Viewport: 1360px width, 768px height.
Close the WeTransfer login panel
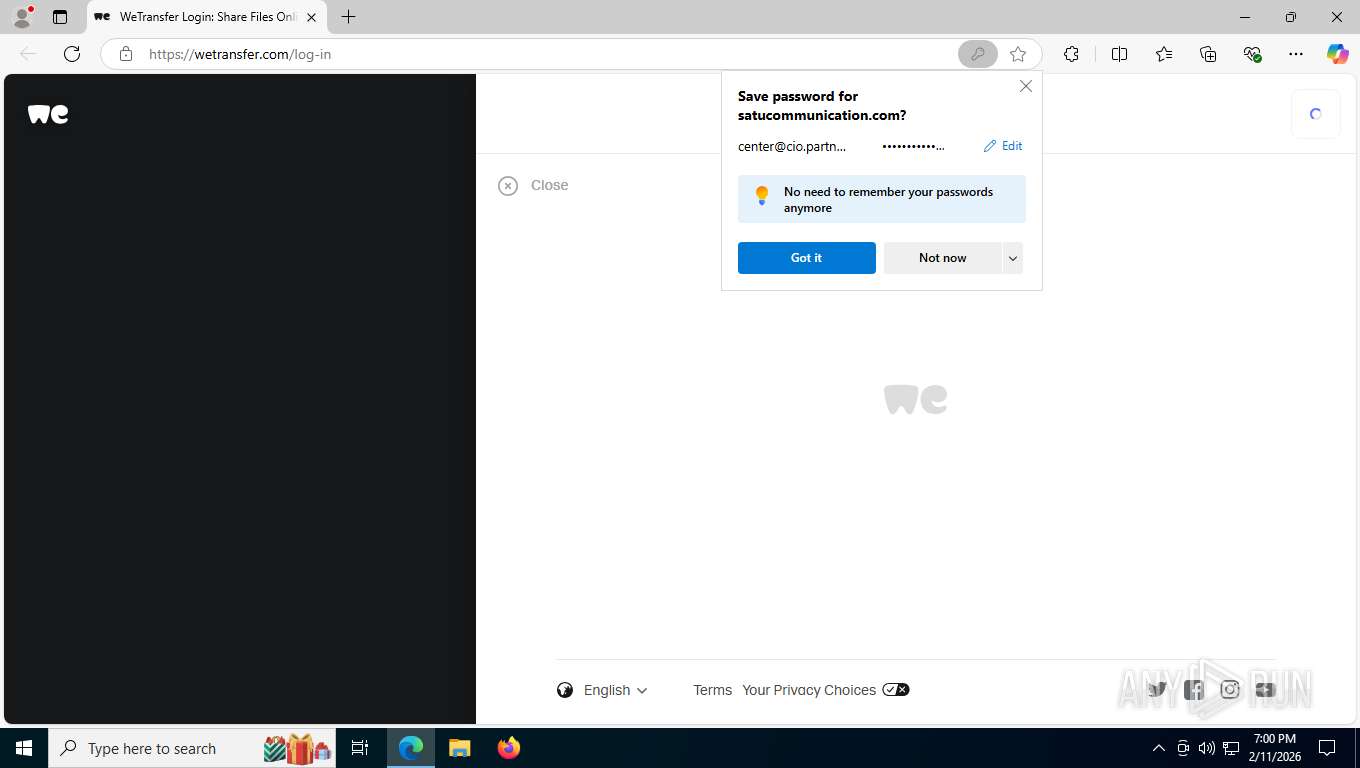tap(534, 185)
